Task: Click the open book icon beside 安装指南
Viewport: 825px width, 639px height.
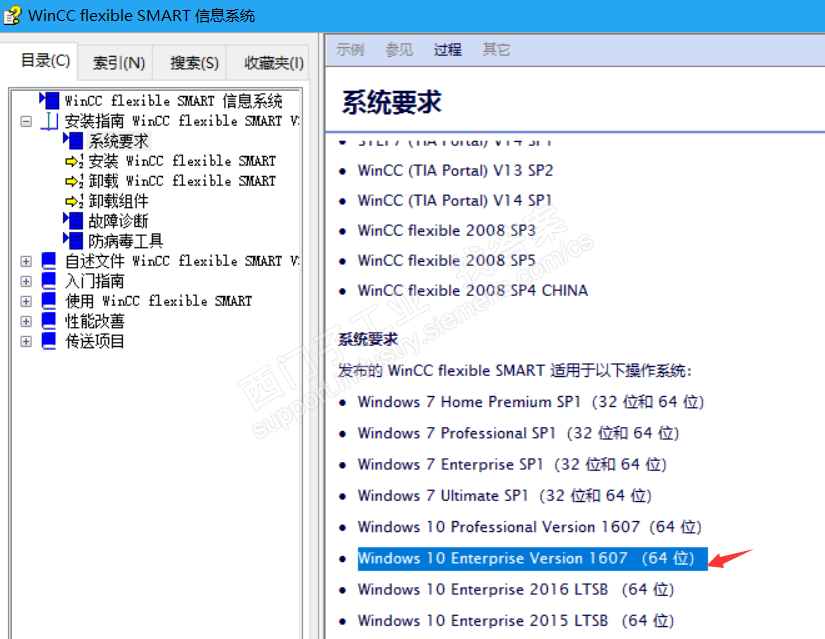Action: coord(49,121)
